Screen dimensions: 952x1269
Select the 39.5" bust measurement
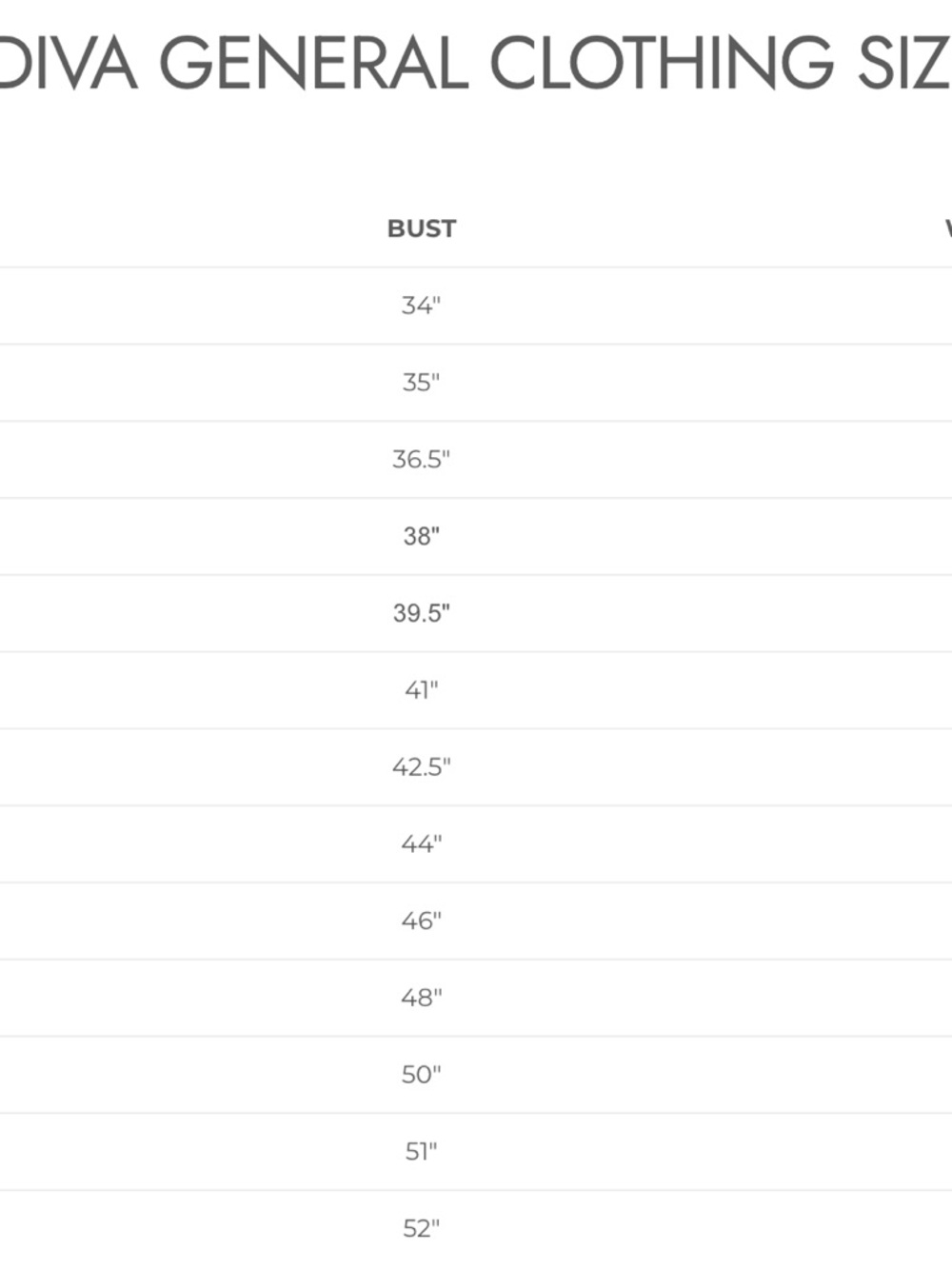pyautogui.click(x=421, y=613)
